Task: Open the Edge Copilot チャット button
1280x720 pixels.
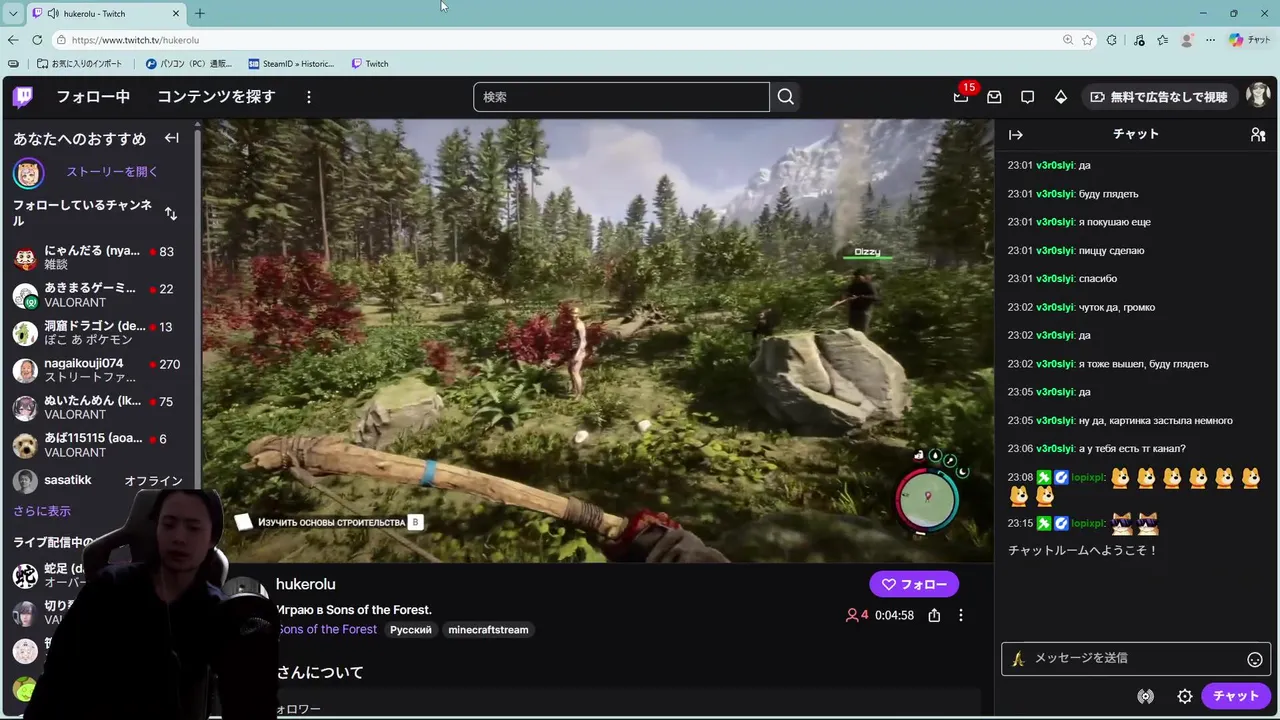Action: [1250, 40]
